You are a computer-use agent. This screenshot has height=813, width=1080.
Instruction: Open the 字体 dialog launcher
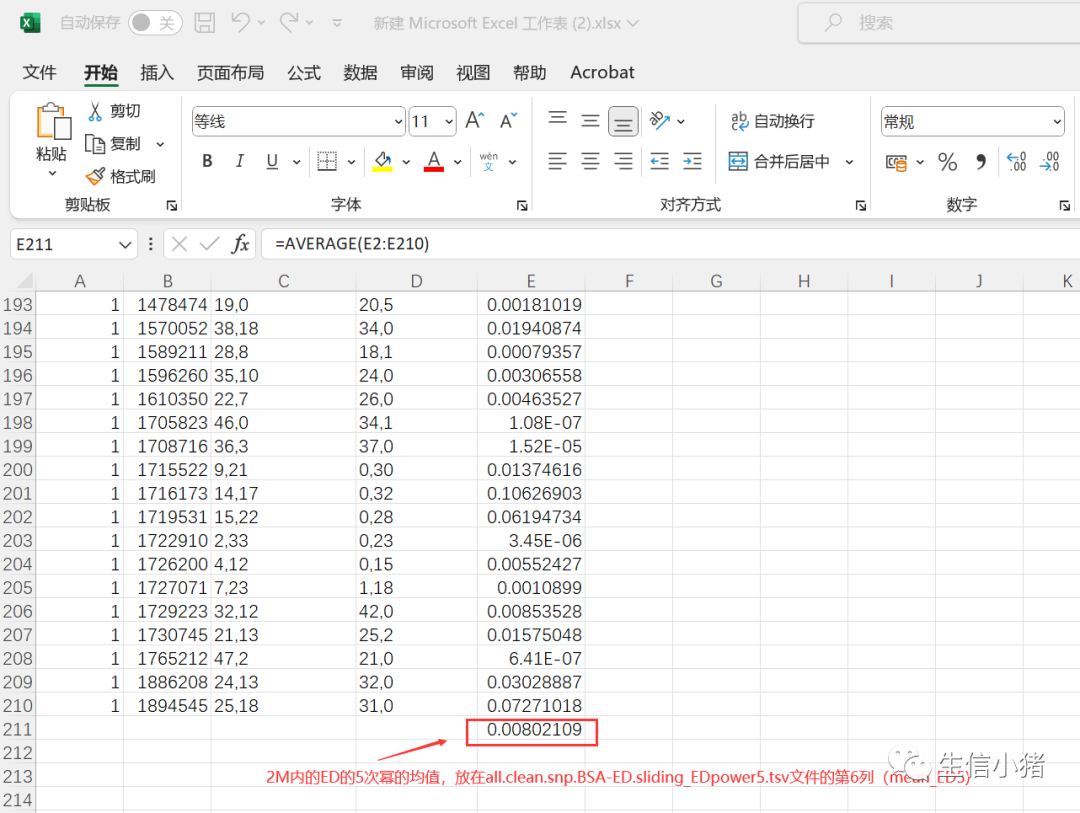(521, 204)
